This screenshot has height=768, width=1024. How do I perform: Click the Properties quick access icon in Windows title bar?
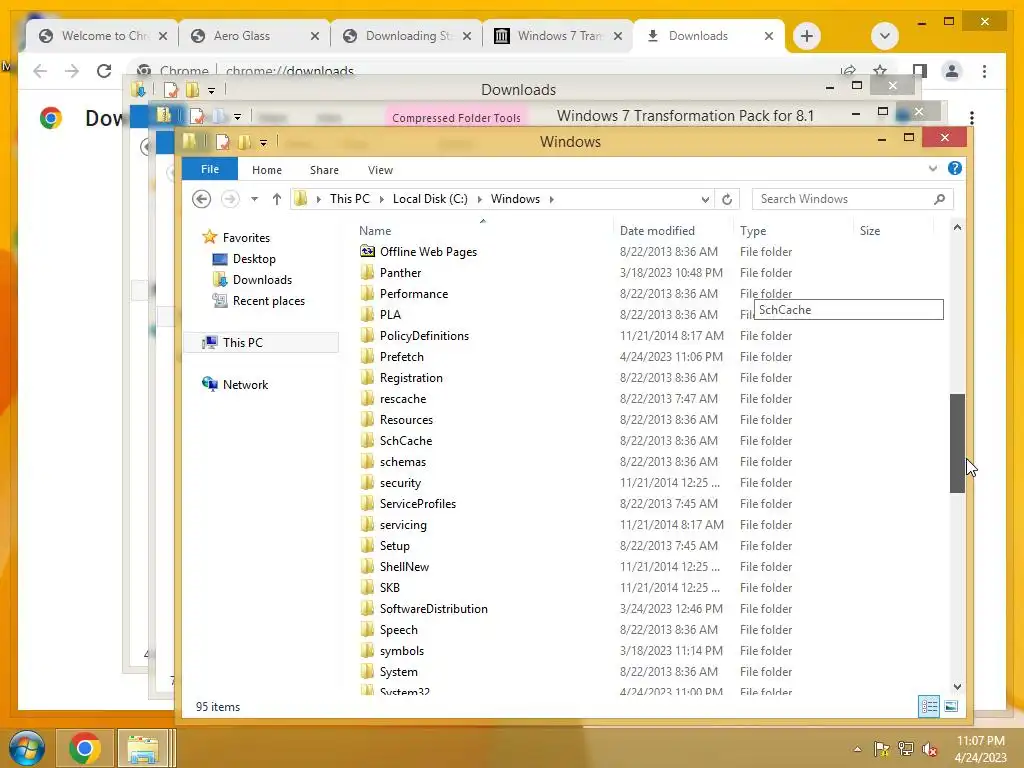(x=223, y=142)
